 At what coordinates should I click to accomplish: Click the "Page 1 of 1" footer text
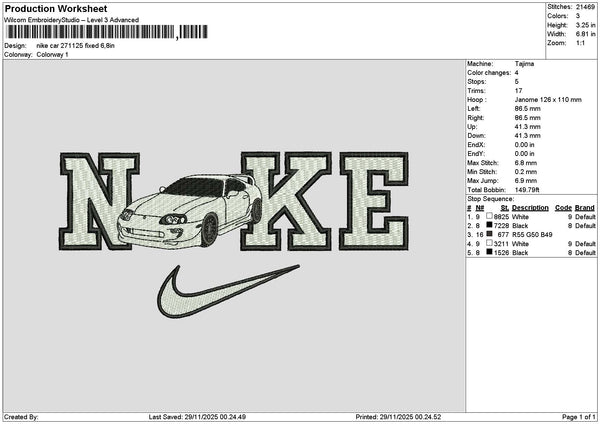coord(579,417)
